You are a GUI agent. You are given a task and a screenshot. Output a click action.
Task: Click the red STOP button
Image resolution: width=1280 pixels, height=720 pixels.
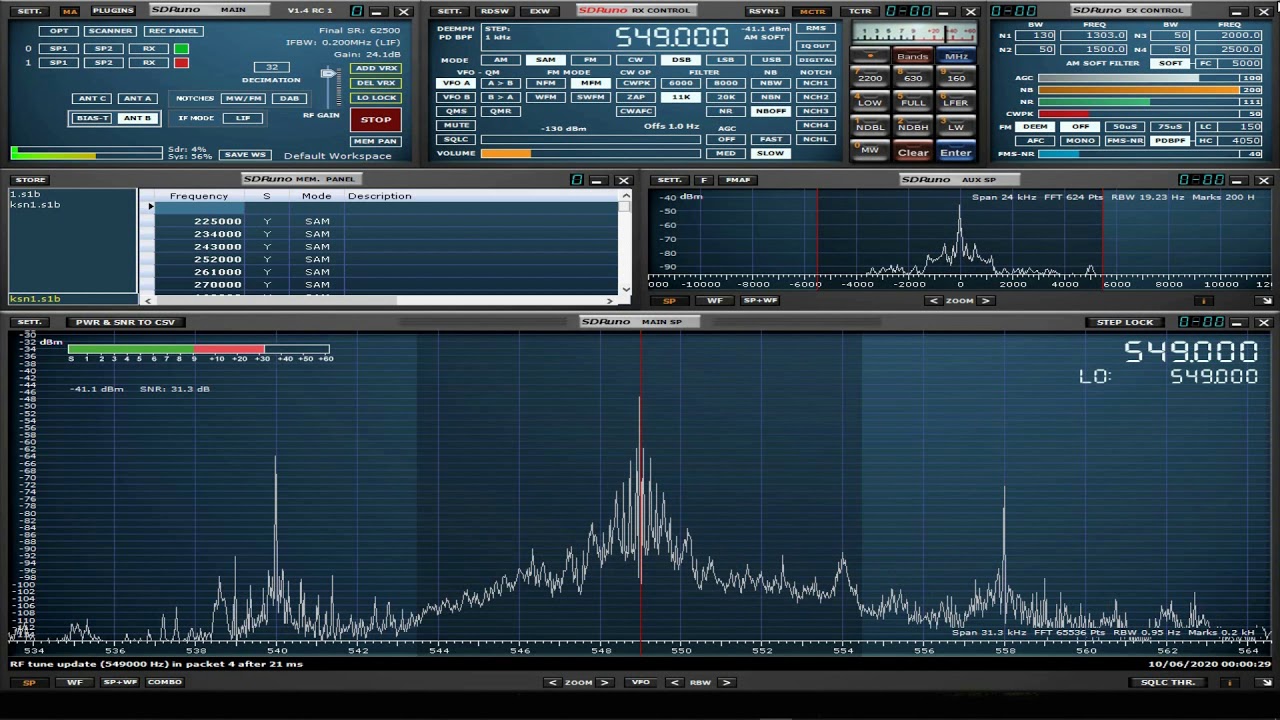click(x=376, y=119)
